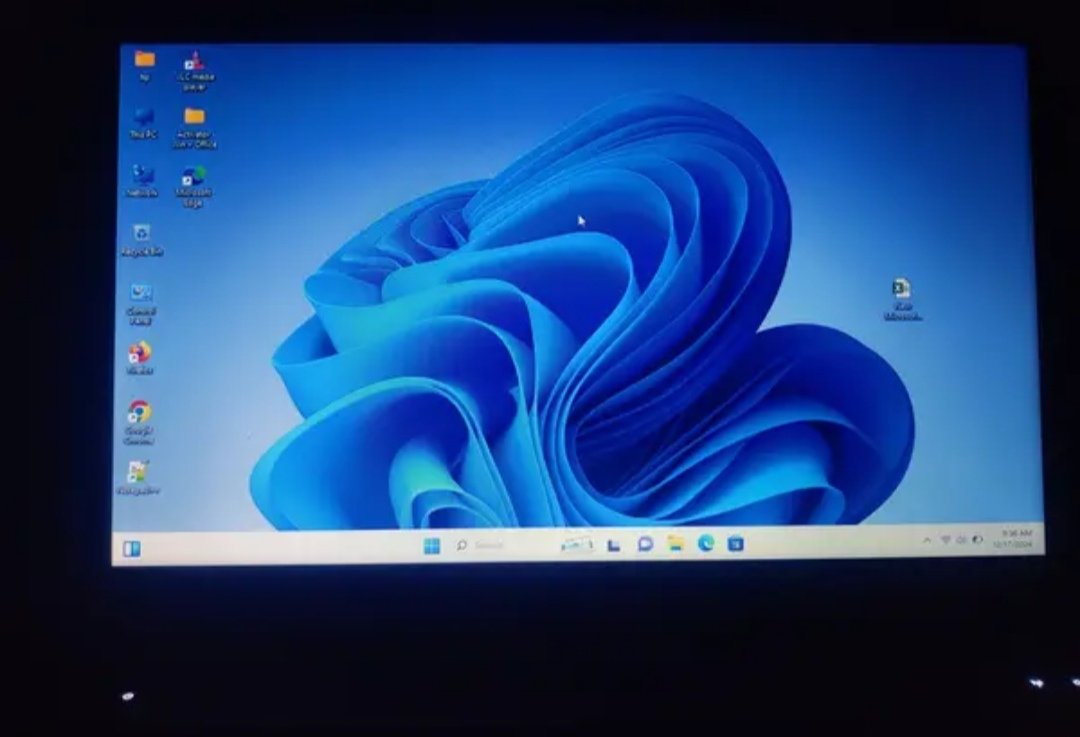The width and height of the screenshot is (1080, 737).
Task: Open the network status in the system tray
Action: (x=946, y=541)
